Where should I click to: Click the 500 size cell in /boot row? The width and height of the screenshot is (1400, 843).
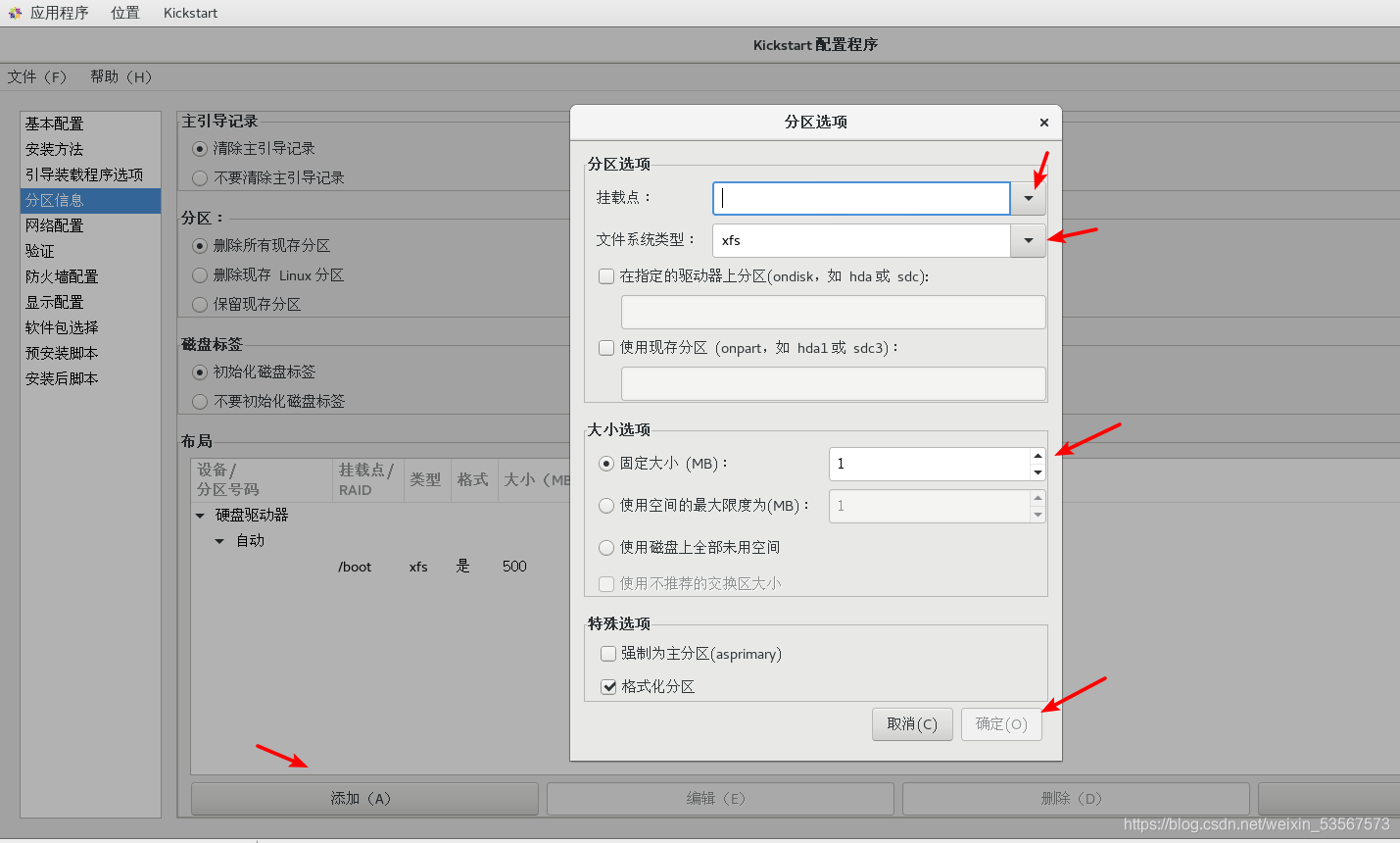pyautogui.click(x=514, y=567)
